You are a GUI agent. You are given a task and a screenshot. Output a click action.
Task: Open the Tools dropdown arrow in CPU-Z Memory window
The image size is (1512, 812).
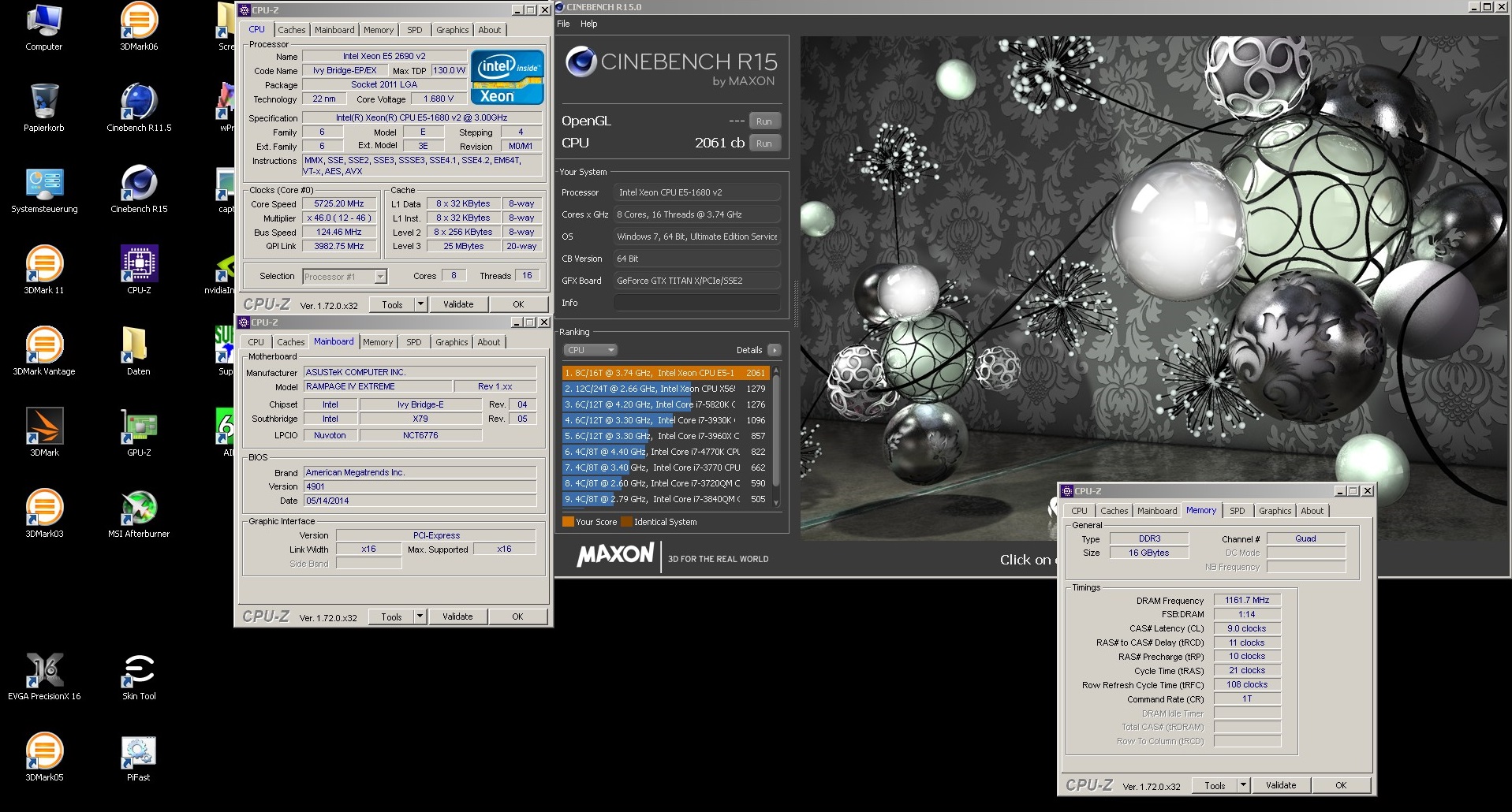(x=1243, y=785)
